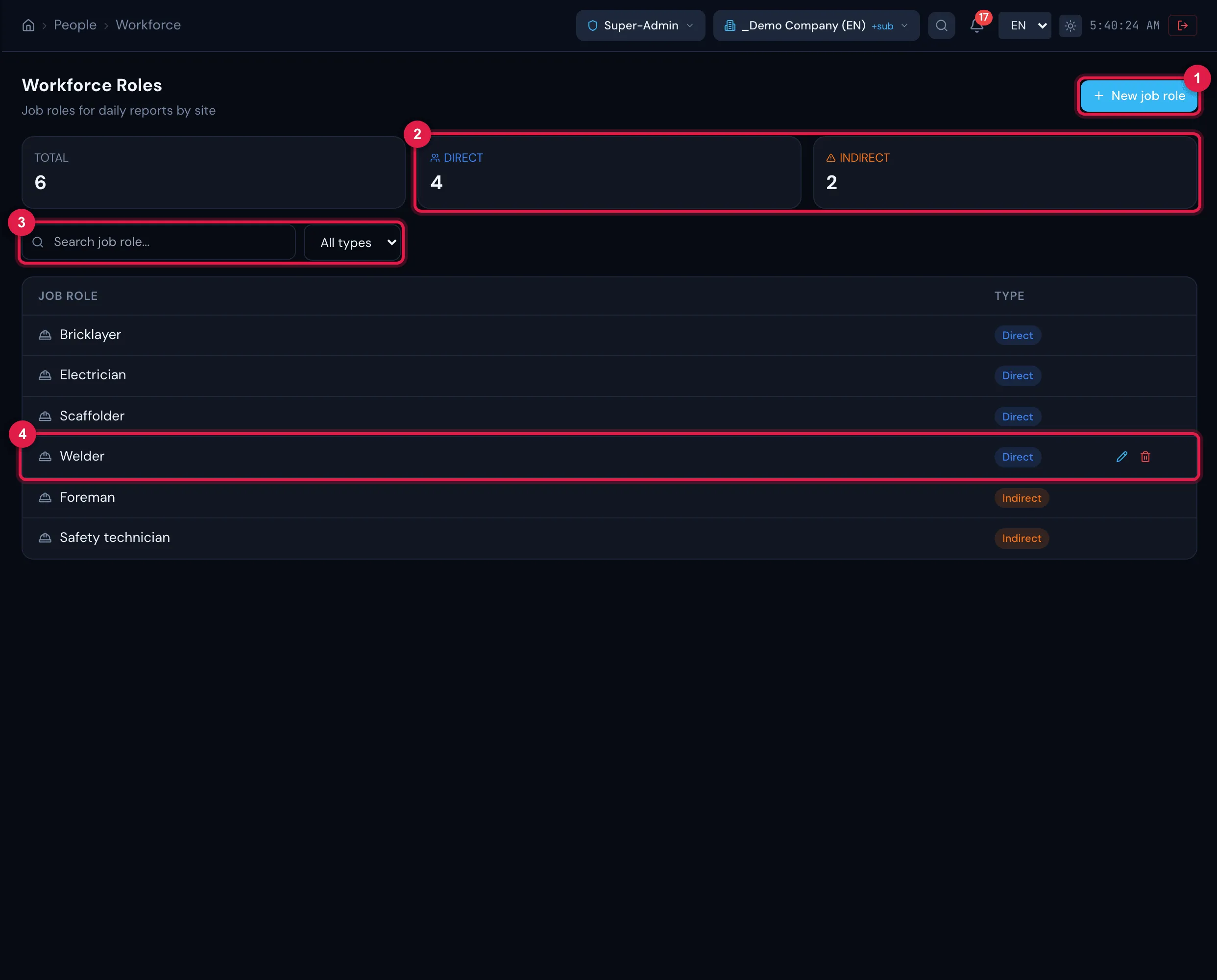Open the EN language dropdown
1217x980 pixels.
[1024, 25]
